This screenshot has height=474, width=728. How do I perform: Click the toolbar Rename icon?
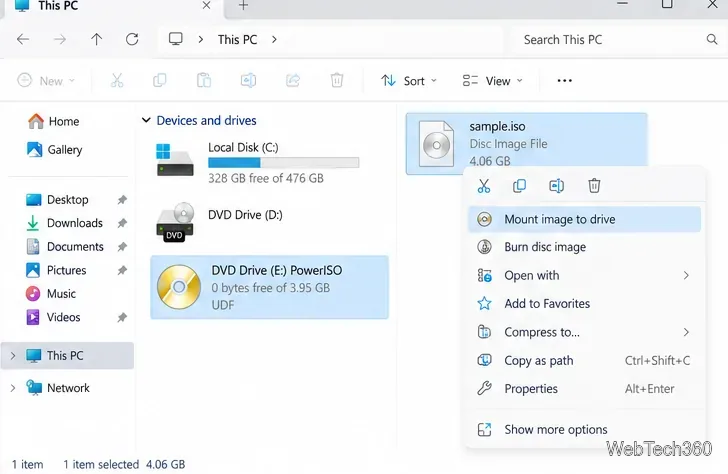(x=248, y=80)
